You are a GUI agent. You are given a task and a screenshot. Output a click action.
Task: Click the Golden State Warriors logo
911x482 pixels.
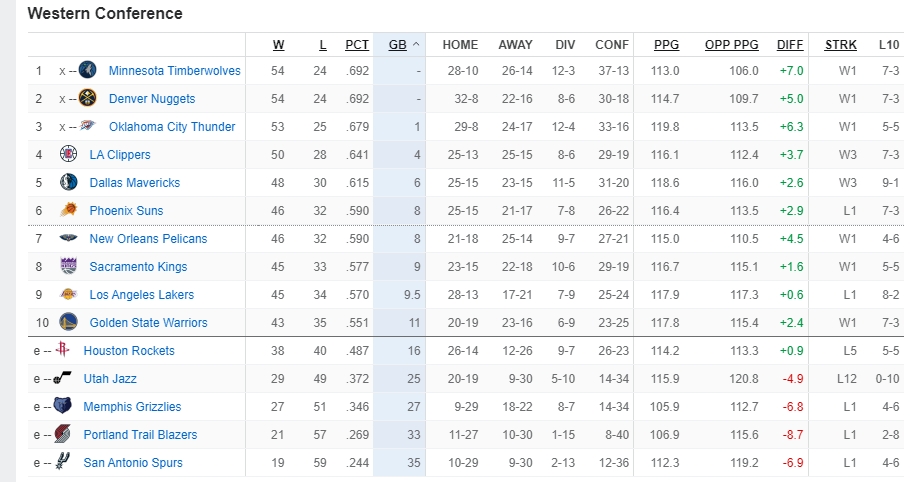tap(68, 323)
